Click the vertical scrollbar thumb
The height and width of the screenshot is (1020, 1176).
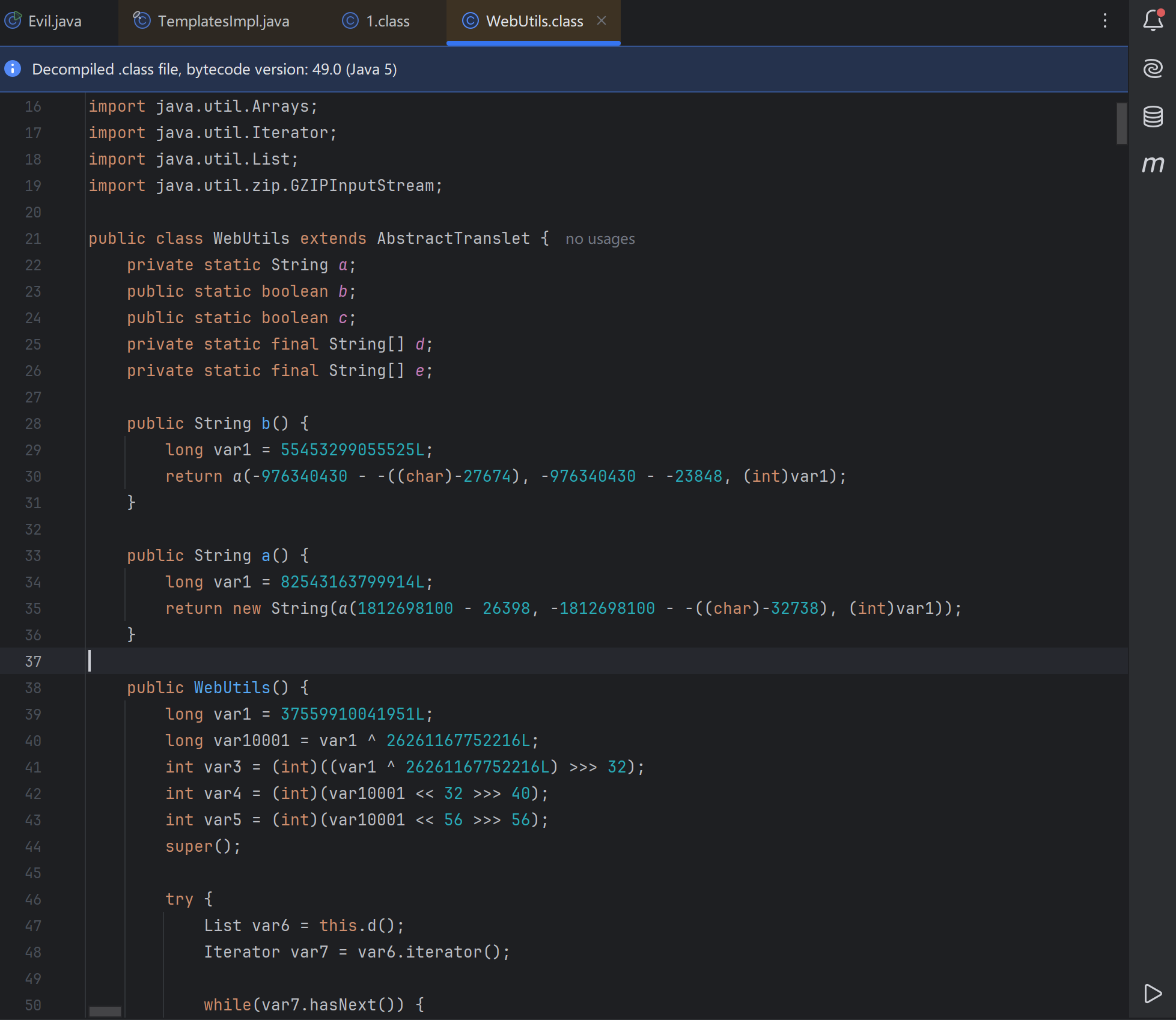pyautogui.click(x=1121, y=123)
